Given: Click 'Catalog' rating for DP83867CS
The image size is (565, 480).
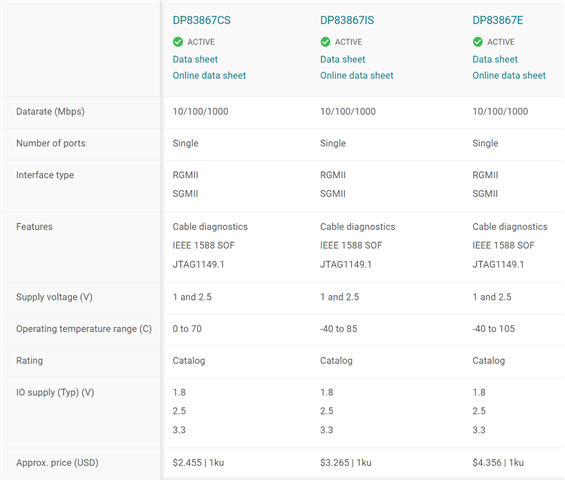Looking at the screenshot, I should [x=189, y=360].
